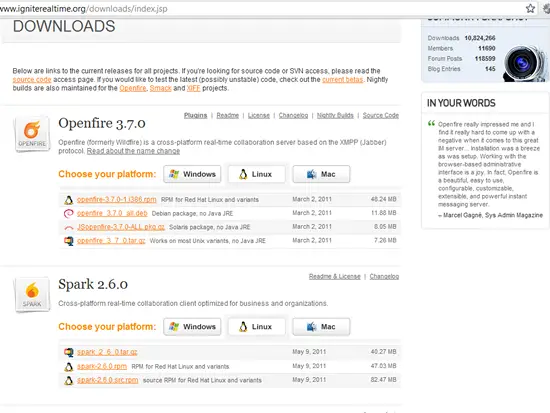Open Spark Readme & License link
Screen dimensions: 550x413
pos(335,277)
